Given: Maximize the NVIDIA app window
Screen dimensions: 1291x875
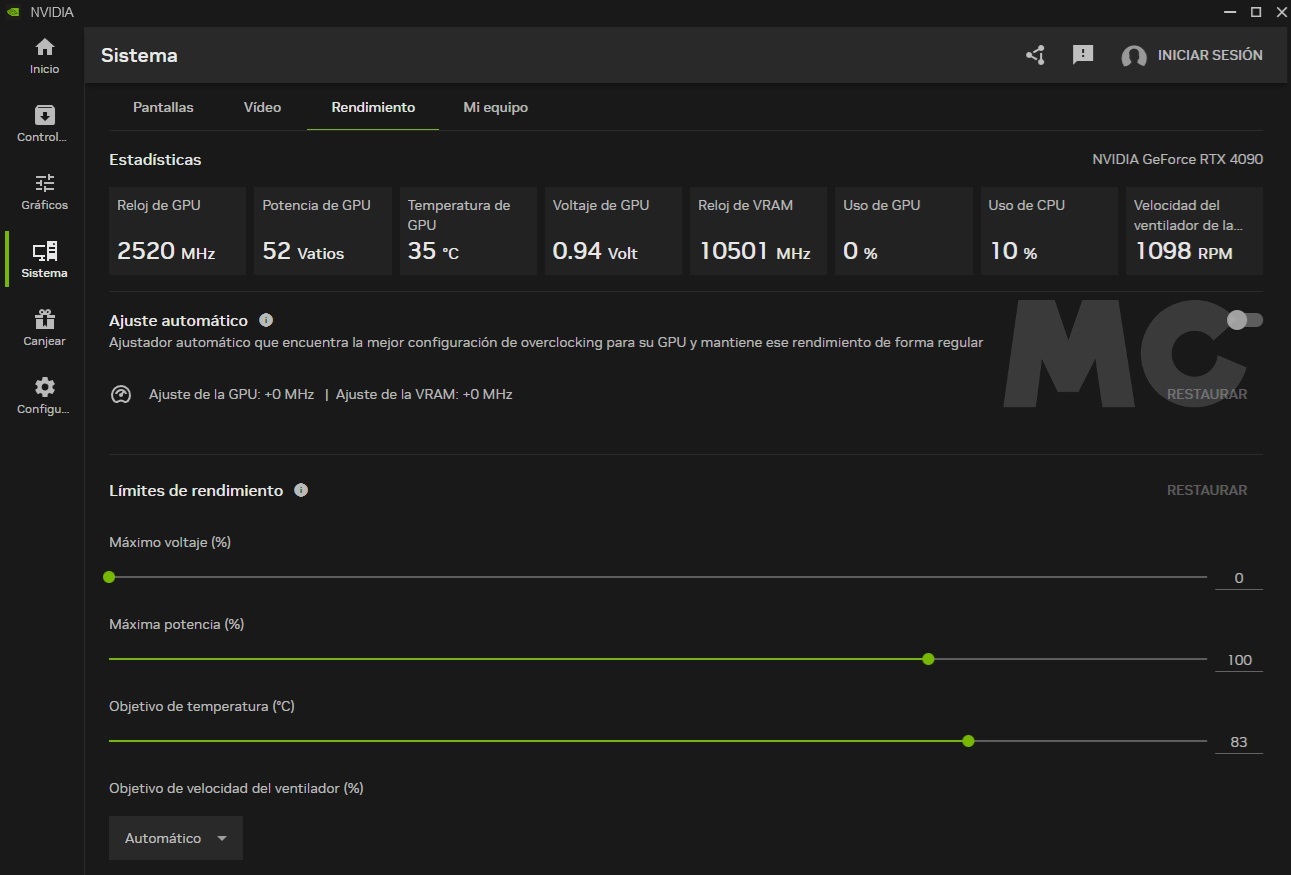Looking at the screenshot, I should pos(1256,12).
